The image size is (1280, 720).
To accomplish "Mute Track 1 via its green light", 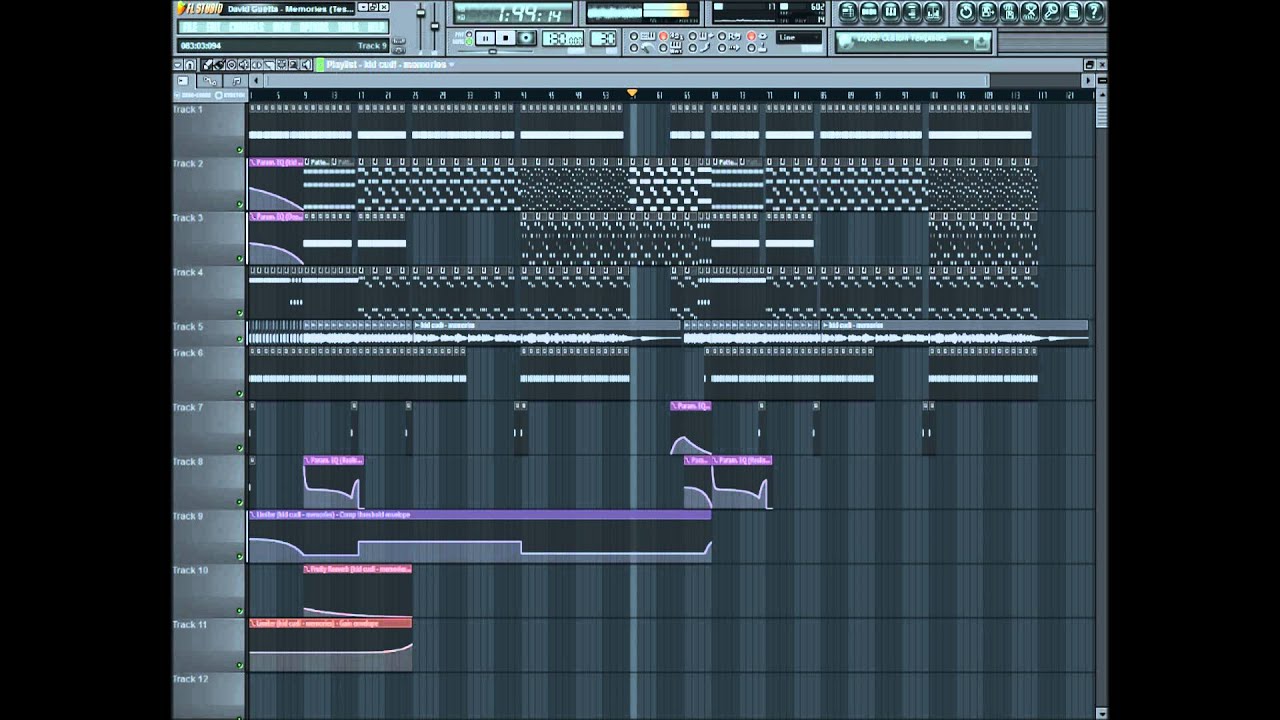I will click(x=240, y=150).
